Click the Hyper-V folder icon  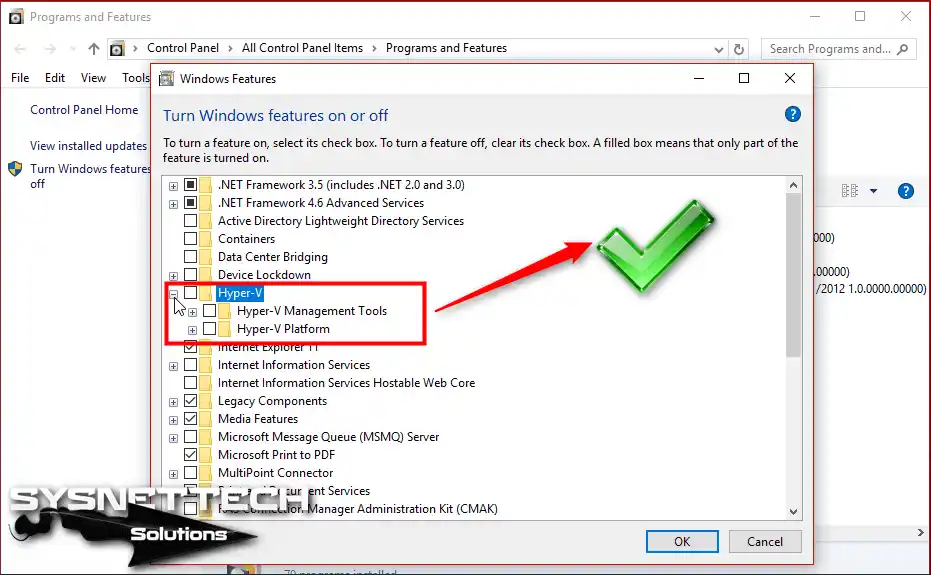(205, 293)
